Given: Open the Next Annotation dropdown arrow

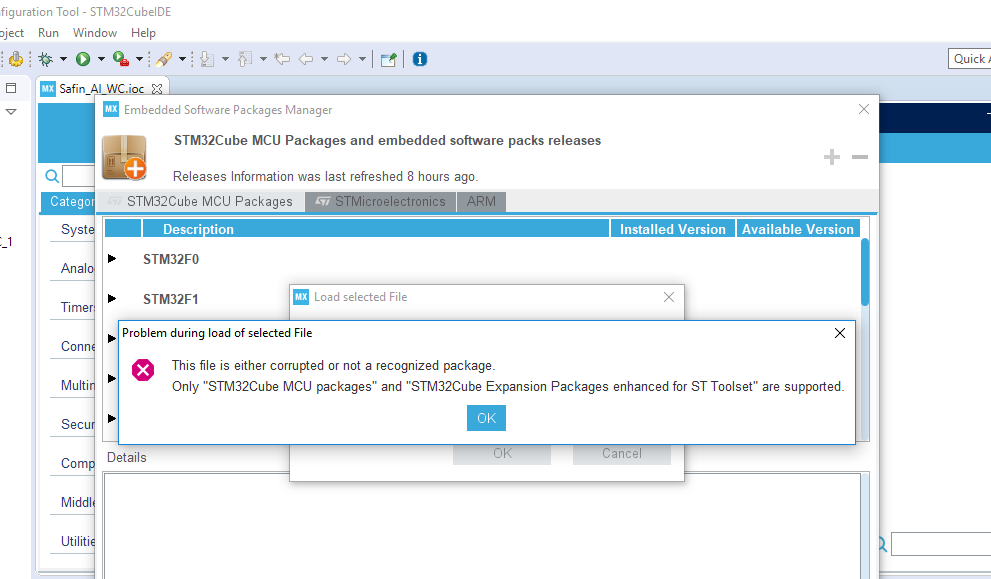Looking at the screenshot, I should [225, 59].
